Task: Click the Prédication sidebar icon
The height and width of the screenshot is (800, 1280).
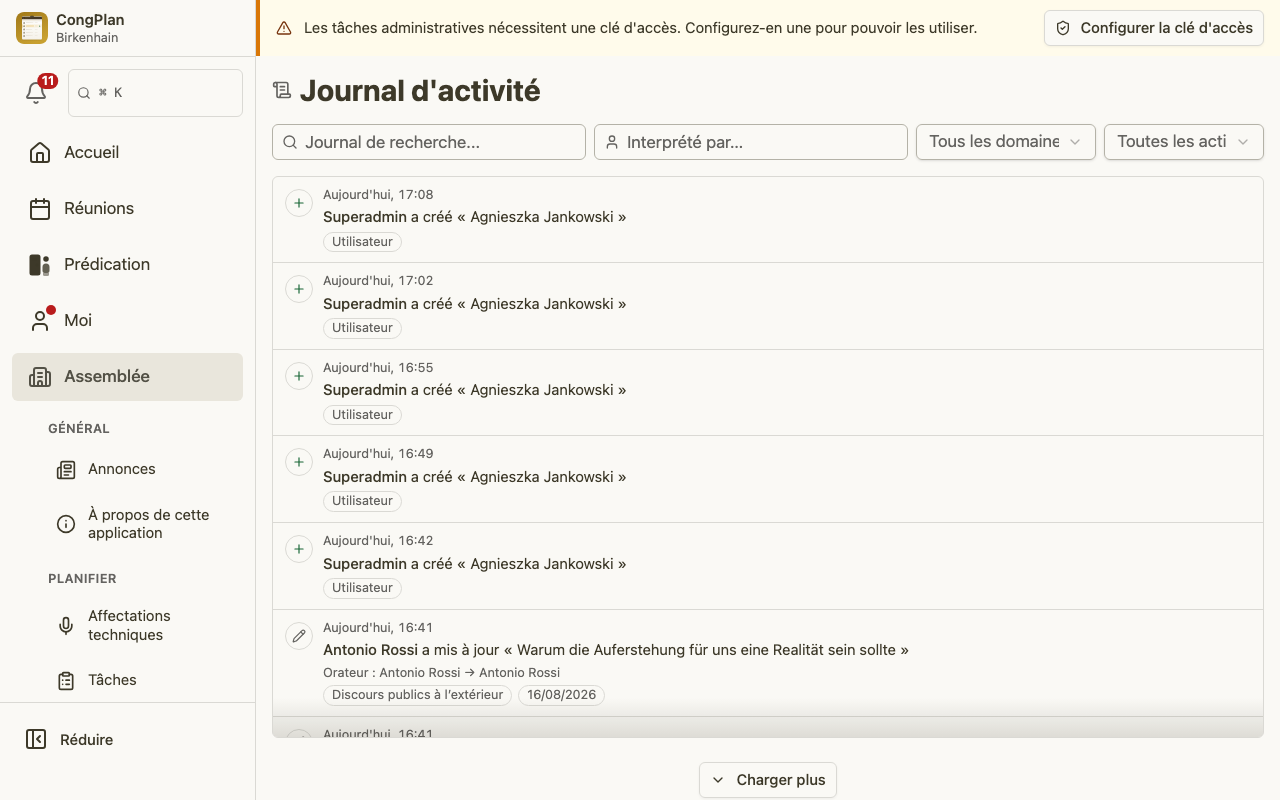Action: pyautogui.click(x=40, y=264)
